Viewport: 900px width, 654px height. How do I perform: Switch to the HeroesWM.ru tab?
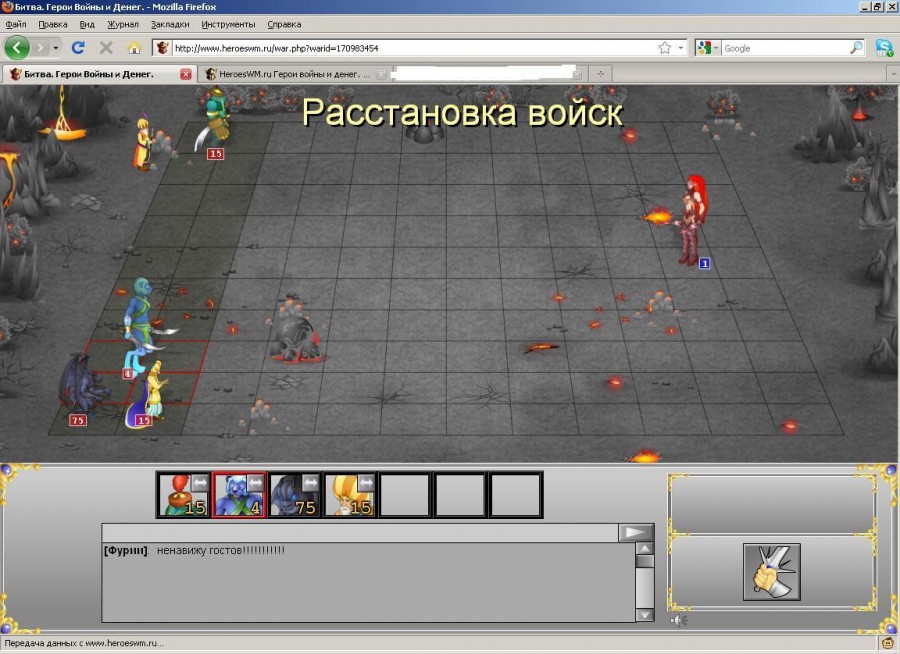coord(294,74)
